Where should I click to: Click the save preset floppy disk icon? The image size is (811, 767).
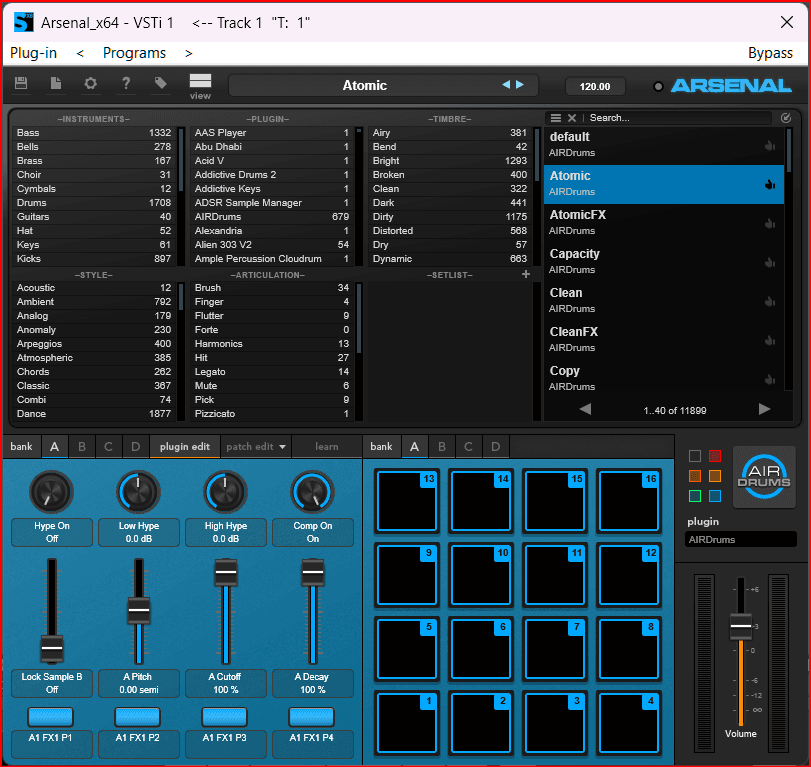21,85
